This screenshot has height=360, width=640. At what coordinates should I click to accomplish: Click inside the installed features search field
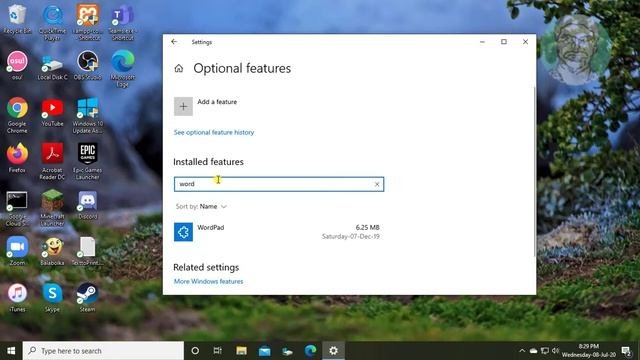[x=279, y=184]
